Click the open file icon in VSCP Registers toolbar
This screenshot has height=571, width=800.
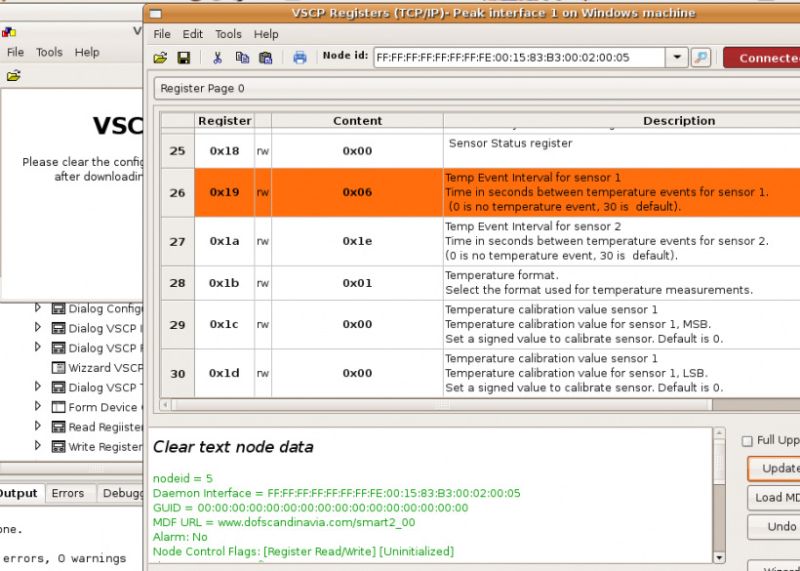pyautogui.click(x=160, y=58)
